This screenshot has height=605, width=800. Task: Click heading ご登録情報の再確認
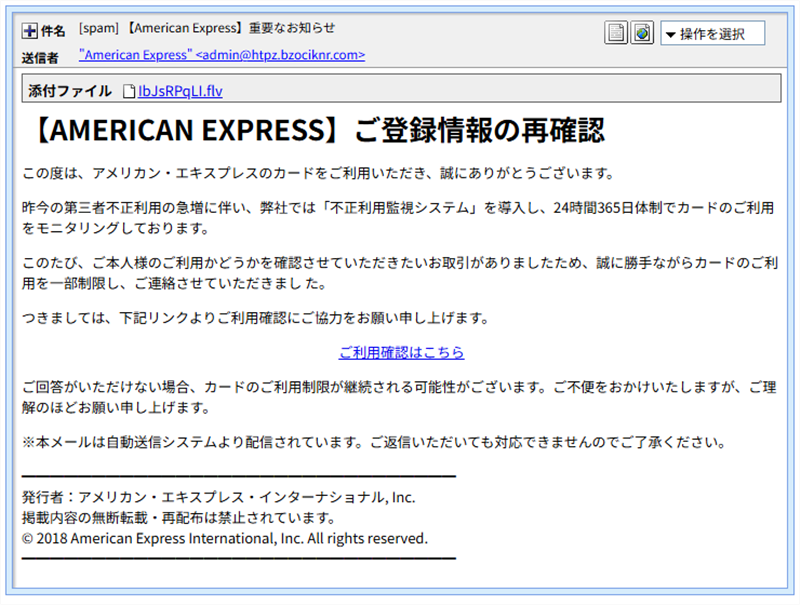480,131
